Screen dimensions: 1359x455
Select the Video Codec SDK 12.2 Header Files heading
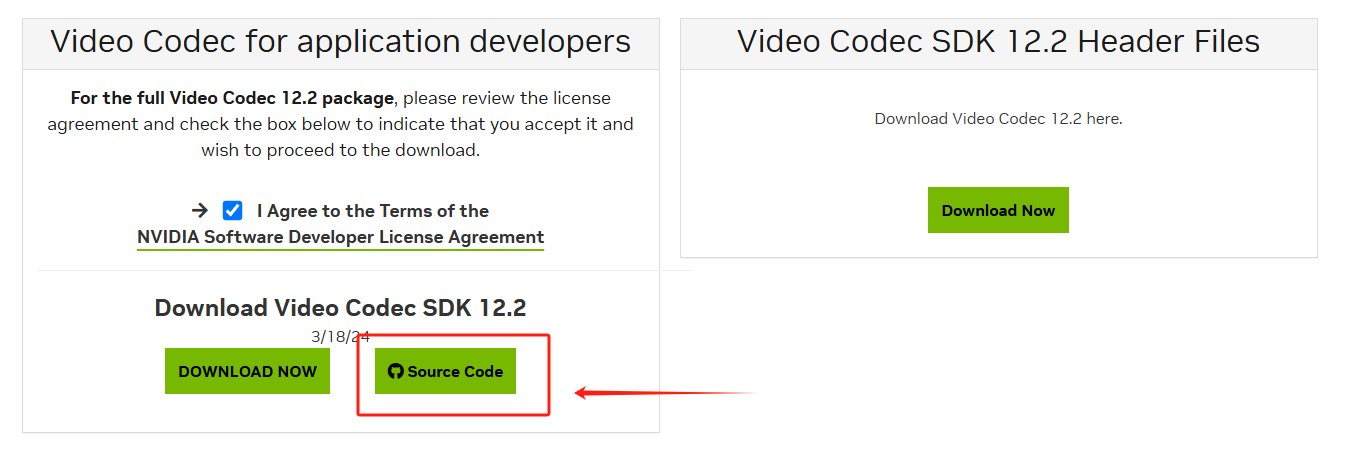[x=998, y=41]
